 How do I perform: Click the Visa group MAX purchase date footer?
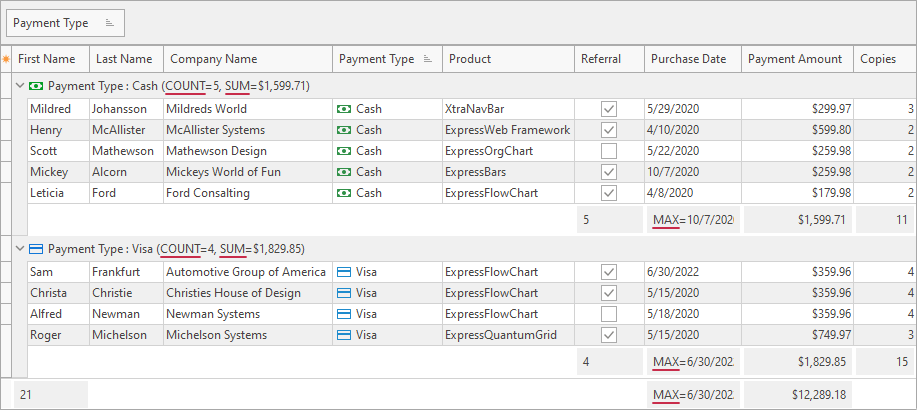(694, 362)
